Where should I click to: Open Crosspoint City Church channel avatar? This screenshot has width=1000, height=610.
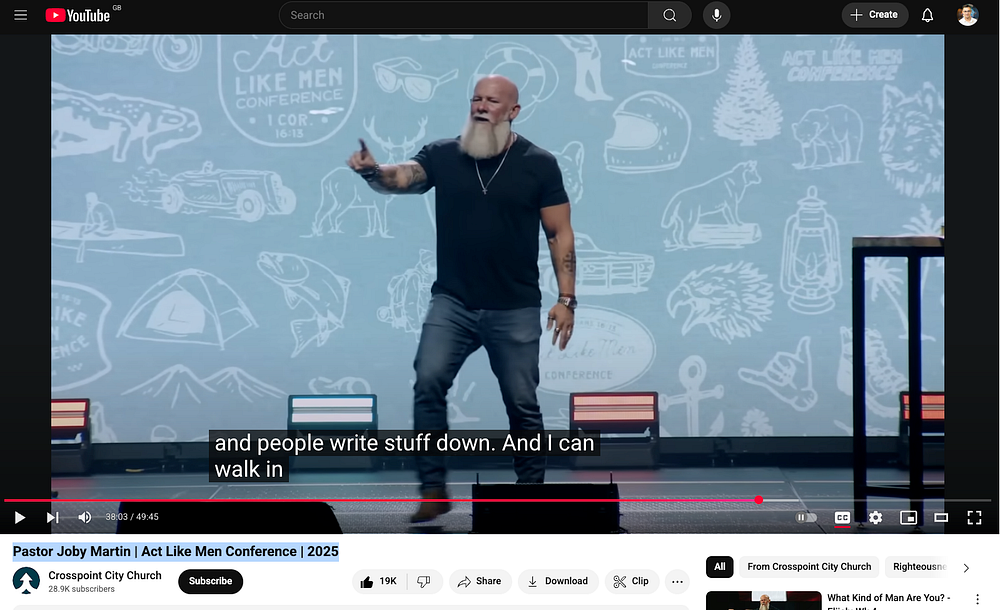(x=26, y=581)
